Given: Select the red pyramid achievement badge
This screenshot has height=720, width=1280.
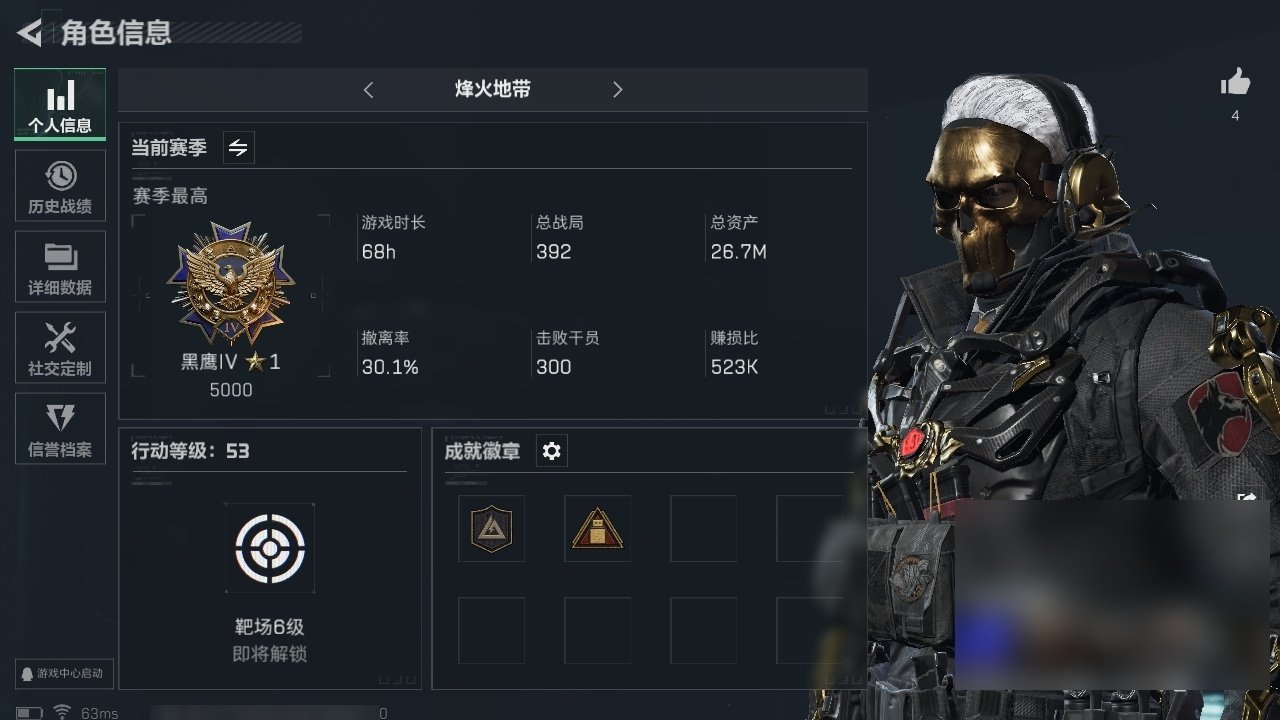Looking at the screenshot, I should [597, 529].
